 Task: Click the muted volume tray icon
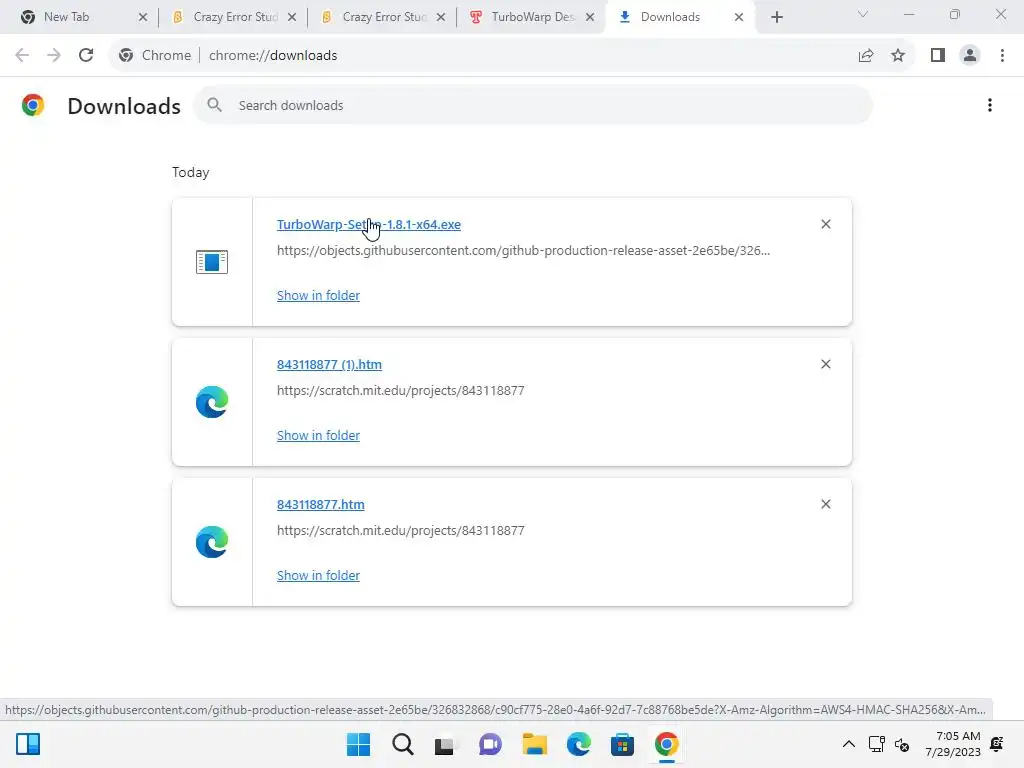click(x=902, y=744)
